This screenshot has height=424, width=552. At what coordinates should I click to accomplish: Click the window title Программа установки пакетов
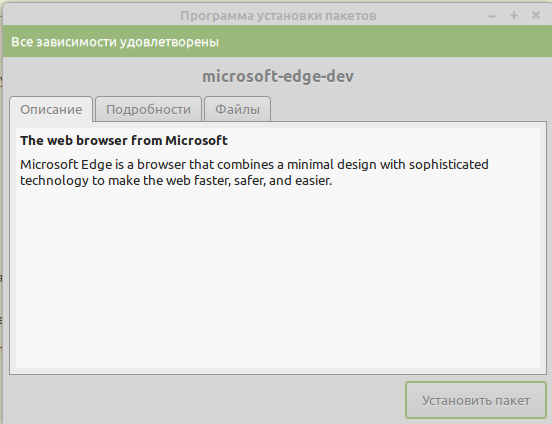coord(278,16)
